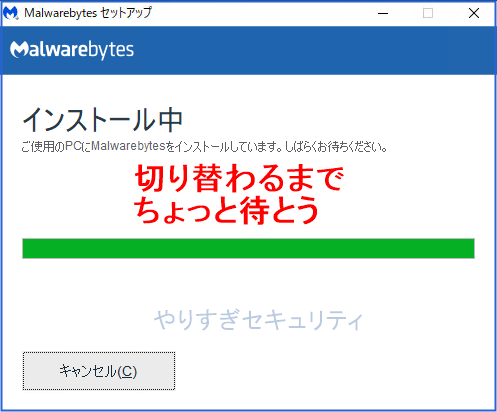Screen dimensions: 497x412
Task: Click the red 'ちょっと待とう' annotation
Action: (226, 210)
